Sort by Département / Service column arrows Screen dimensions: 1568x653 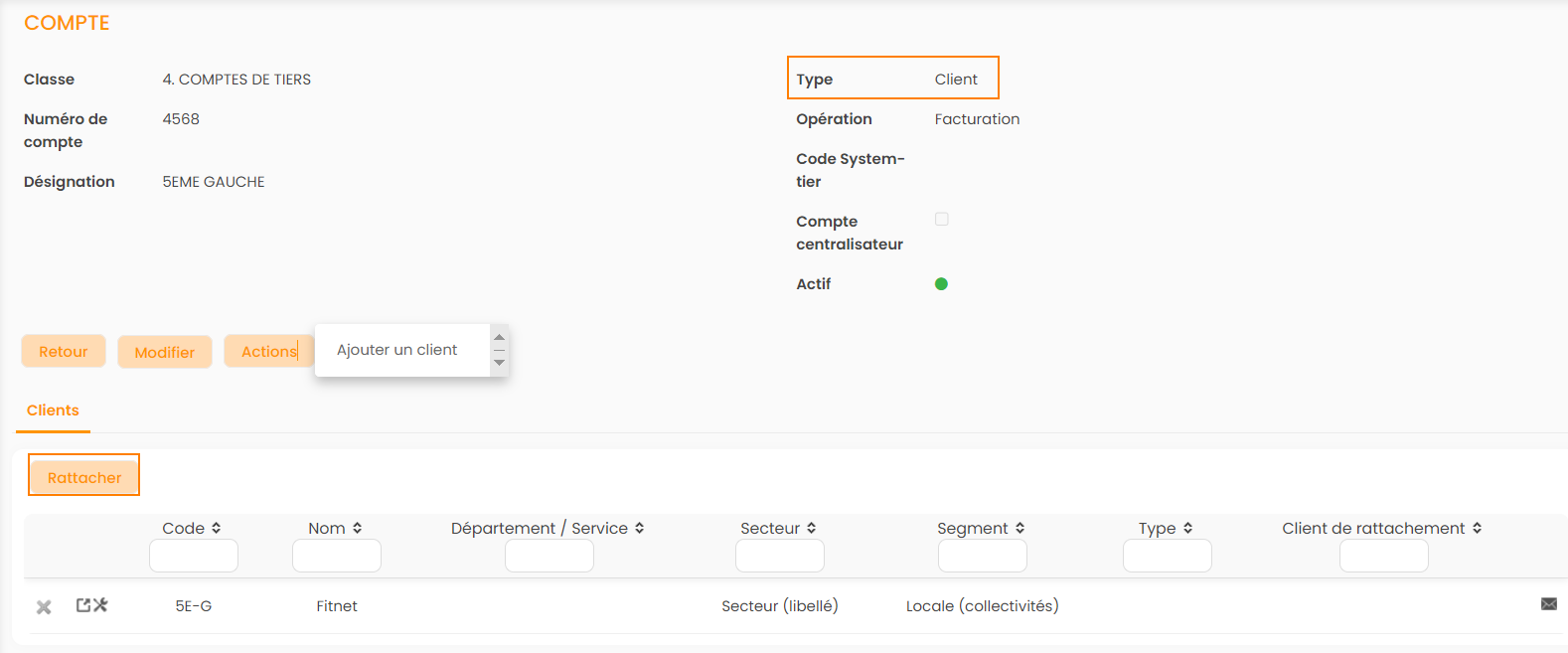point(639,529)
